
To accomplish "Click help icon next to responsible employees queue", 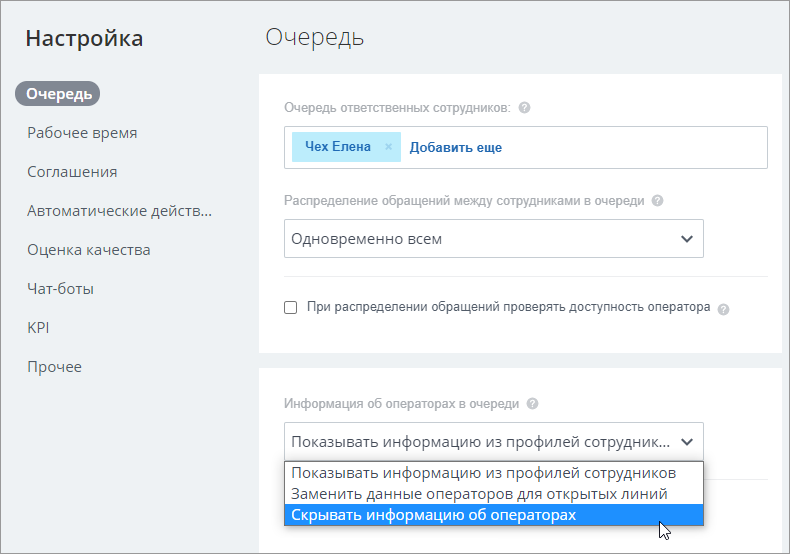I will [524, 107].
